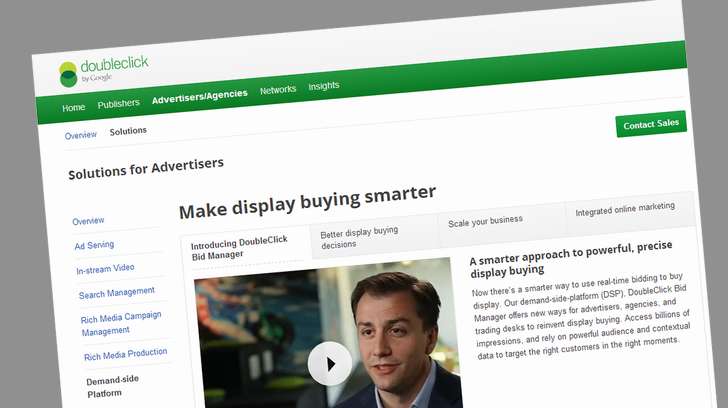
Task: Click 'A smarter approach to powerful, precise' heading
Action: tap(571, 259)
